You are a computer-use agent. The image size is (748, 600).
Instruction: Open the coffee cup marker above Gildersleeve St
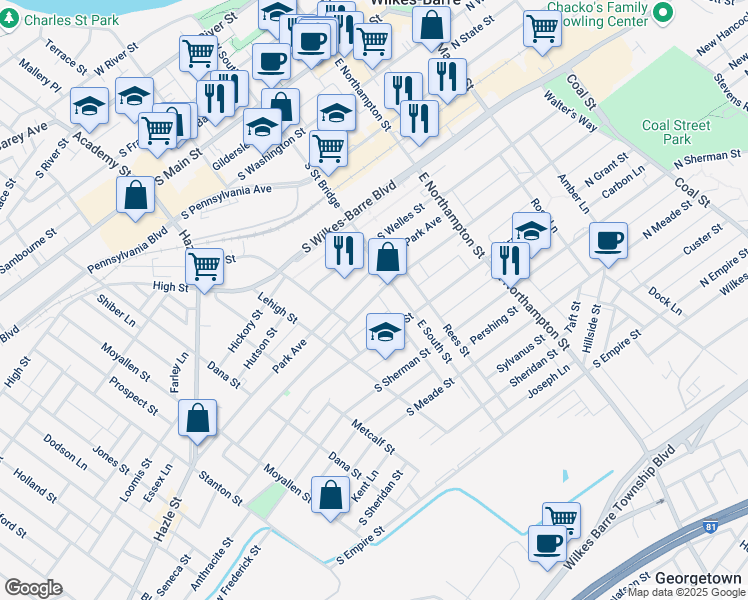(271, 65)
